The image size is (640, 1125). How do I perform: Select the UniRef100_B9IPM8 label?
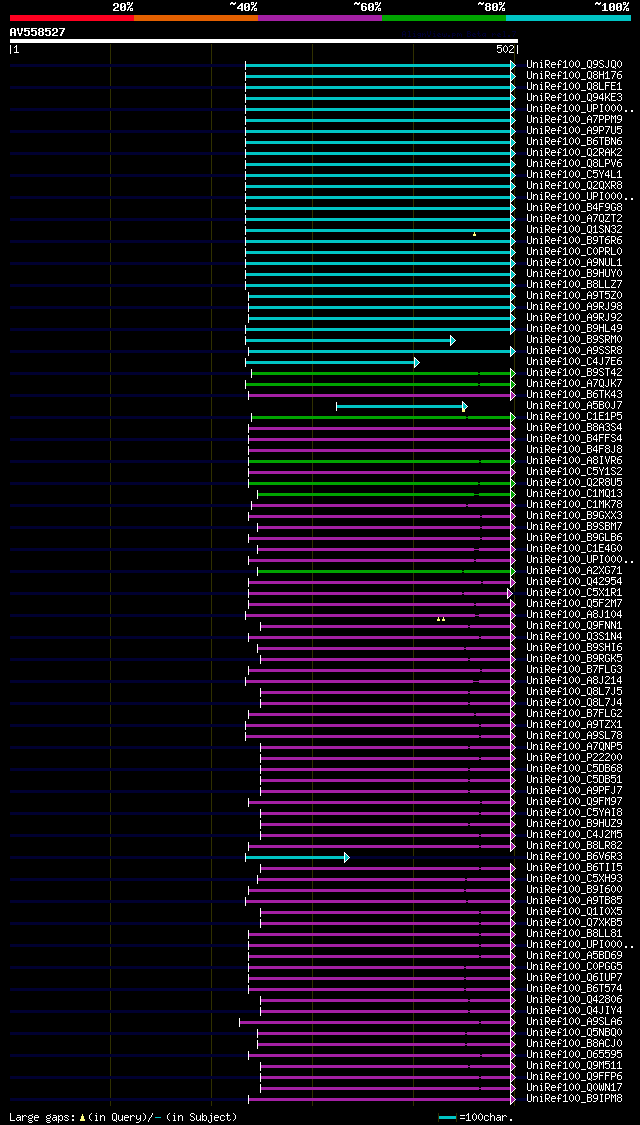coord(574,1100)
